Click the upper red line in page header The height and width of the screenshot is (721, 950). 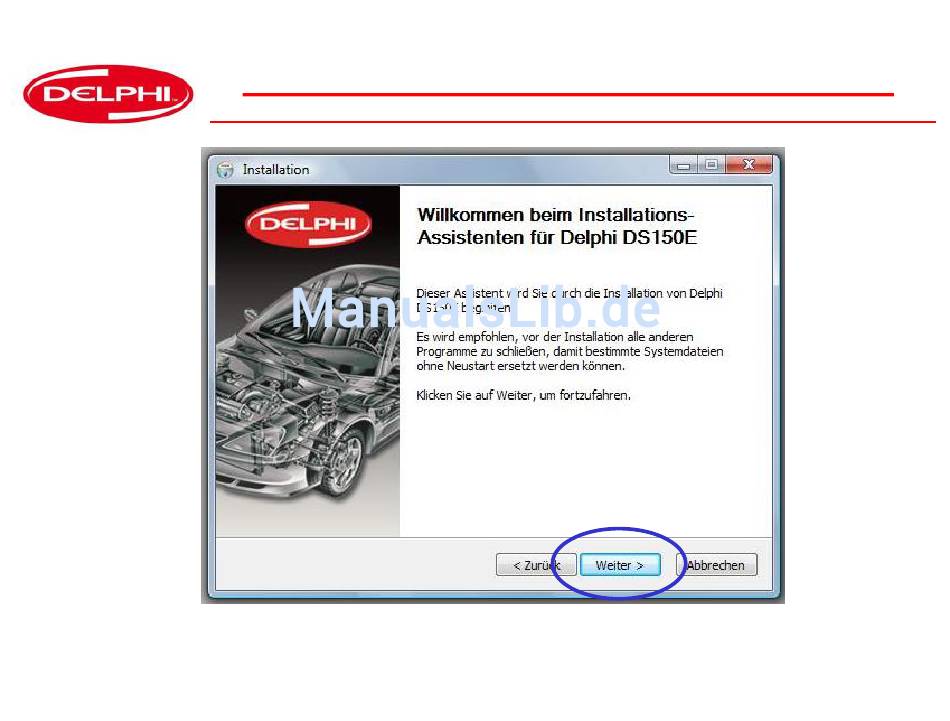[568, 95]
